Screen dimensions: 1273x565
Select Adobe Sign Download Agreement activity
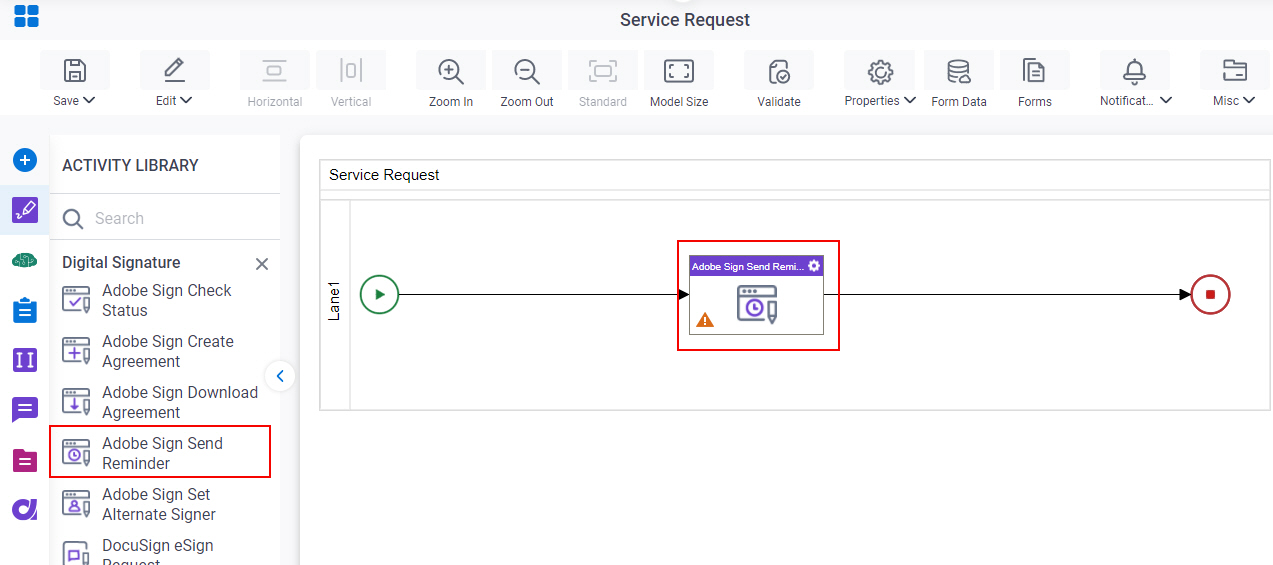[160, 402]
